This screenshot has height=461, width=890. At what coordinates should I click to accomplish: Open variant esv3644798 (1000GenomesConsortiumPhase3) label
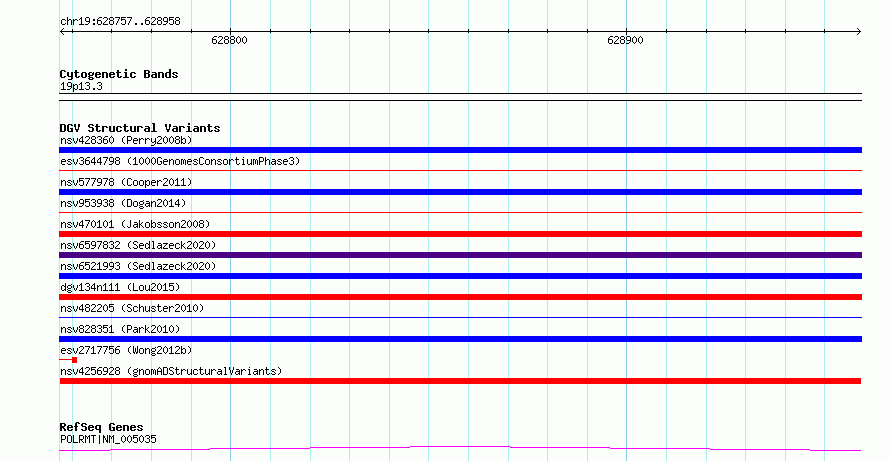tap(180, 161)
